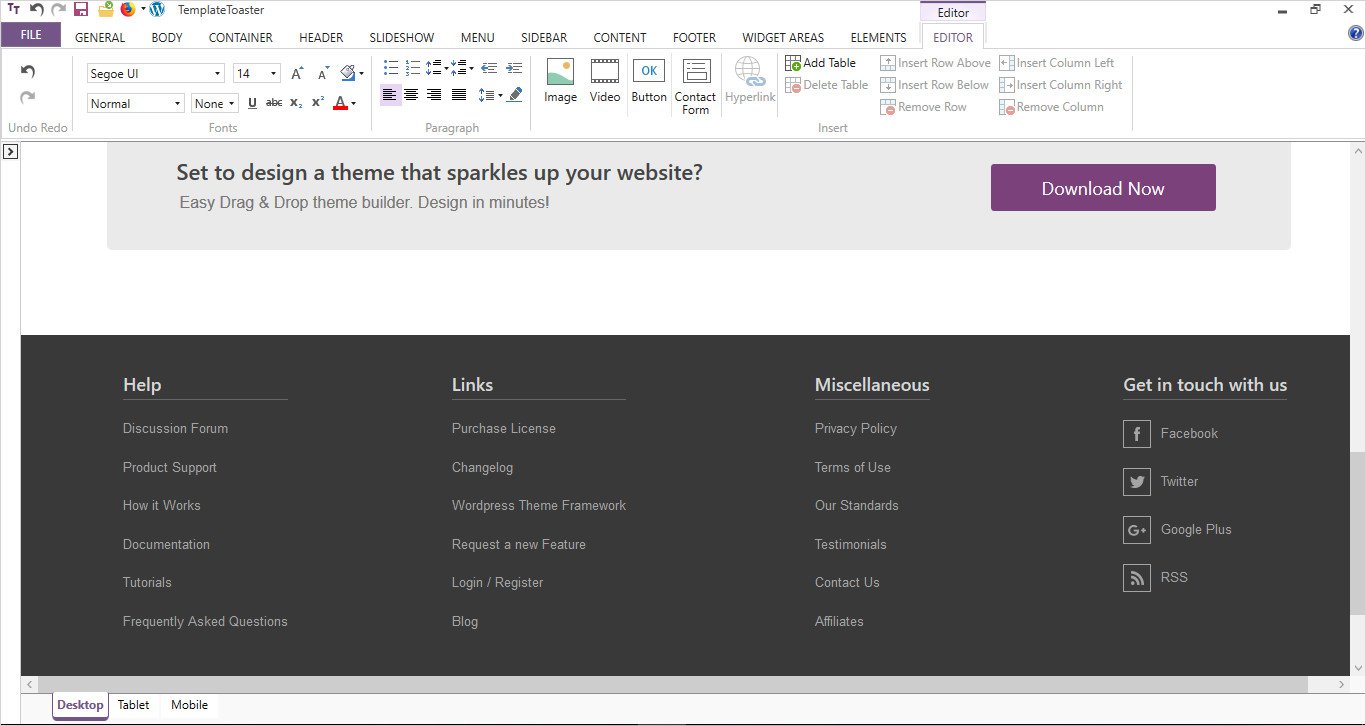
Task: Open the font color red swatch
Action: pos(340,103)
